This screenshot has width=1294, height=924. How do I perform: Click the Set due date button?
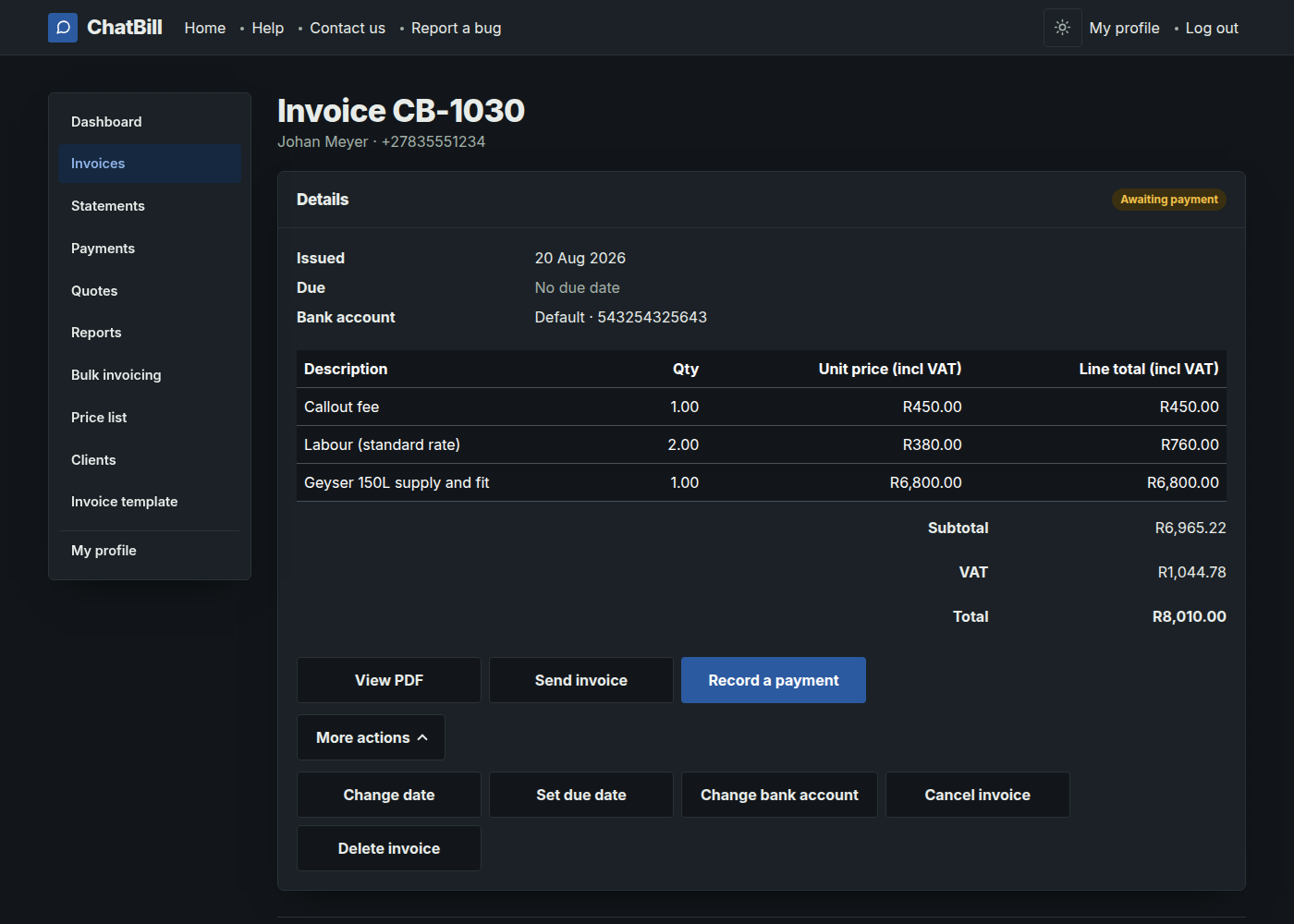pos(581,795)
